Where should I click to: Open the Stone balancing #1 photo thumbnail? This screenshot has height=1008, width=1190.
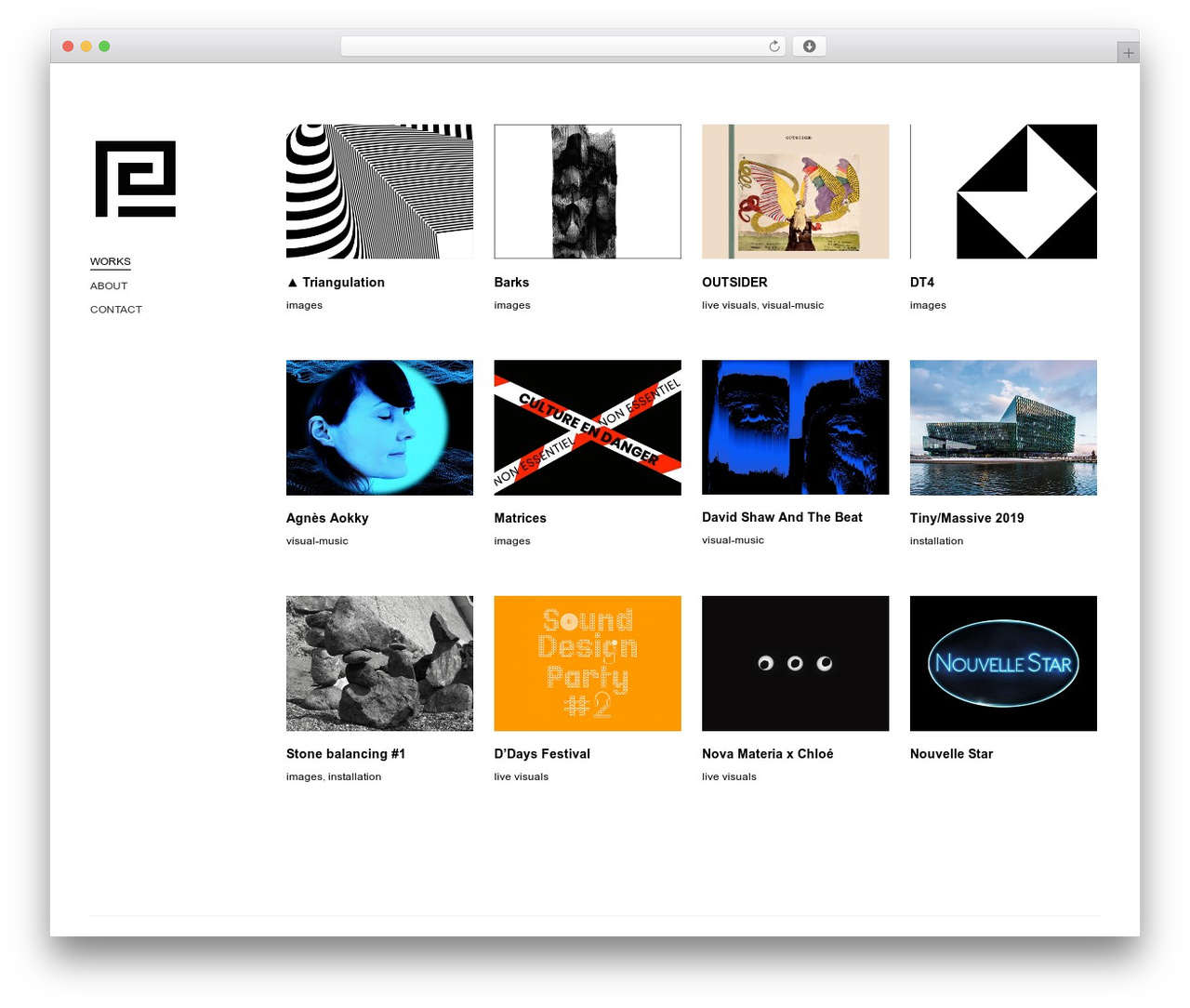coord(379,663)
